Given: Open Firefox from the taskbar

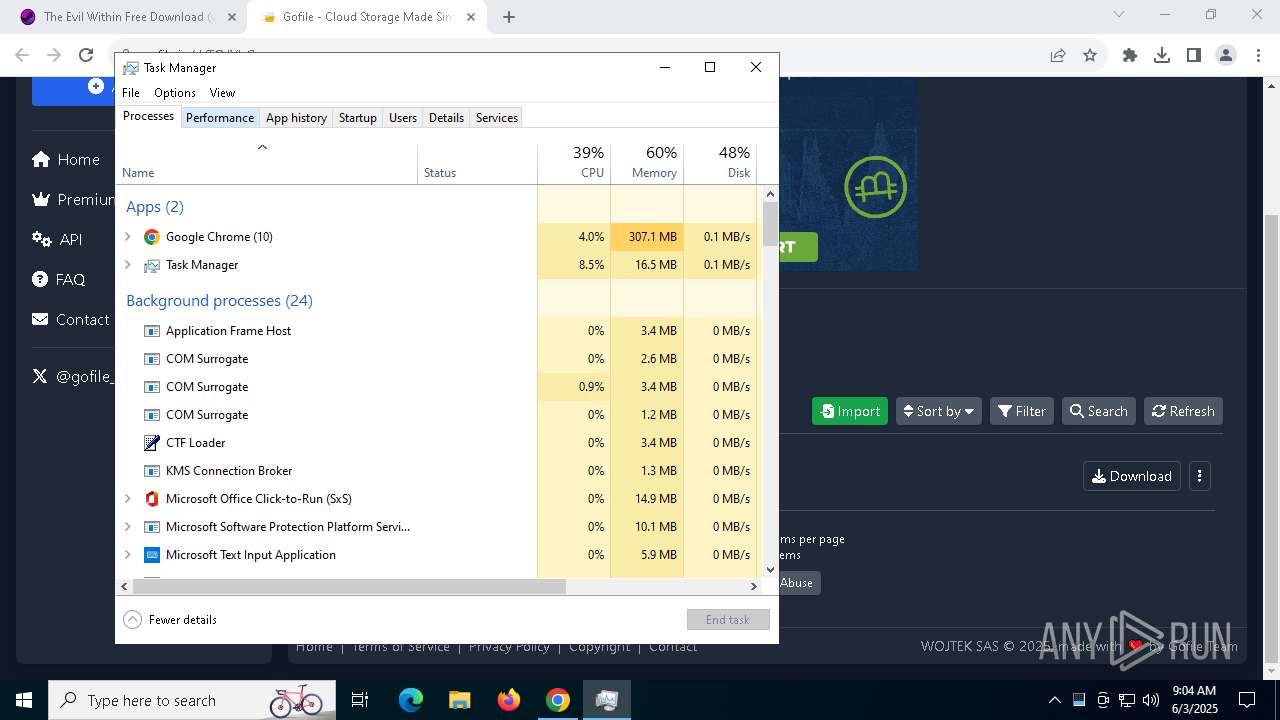Looking at the screenshot, I should (509, 700).
